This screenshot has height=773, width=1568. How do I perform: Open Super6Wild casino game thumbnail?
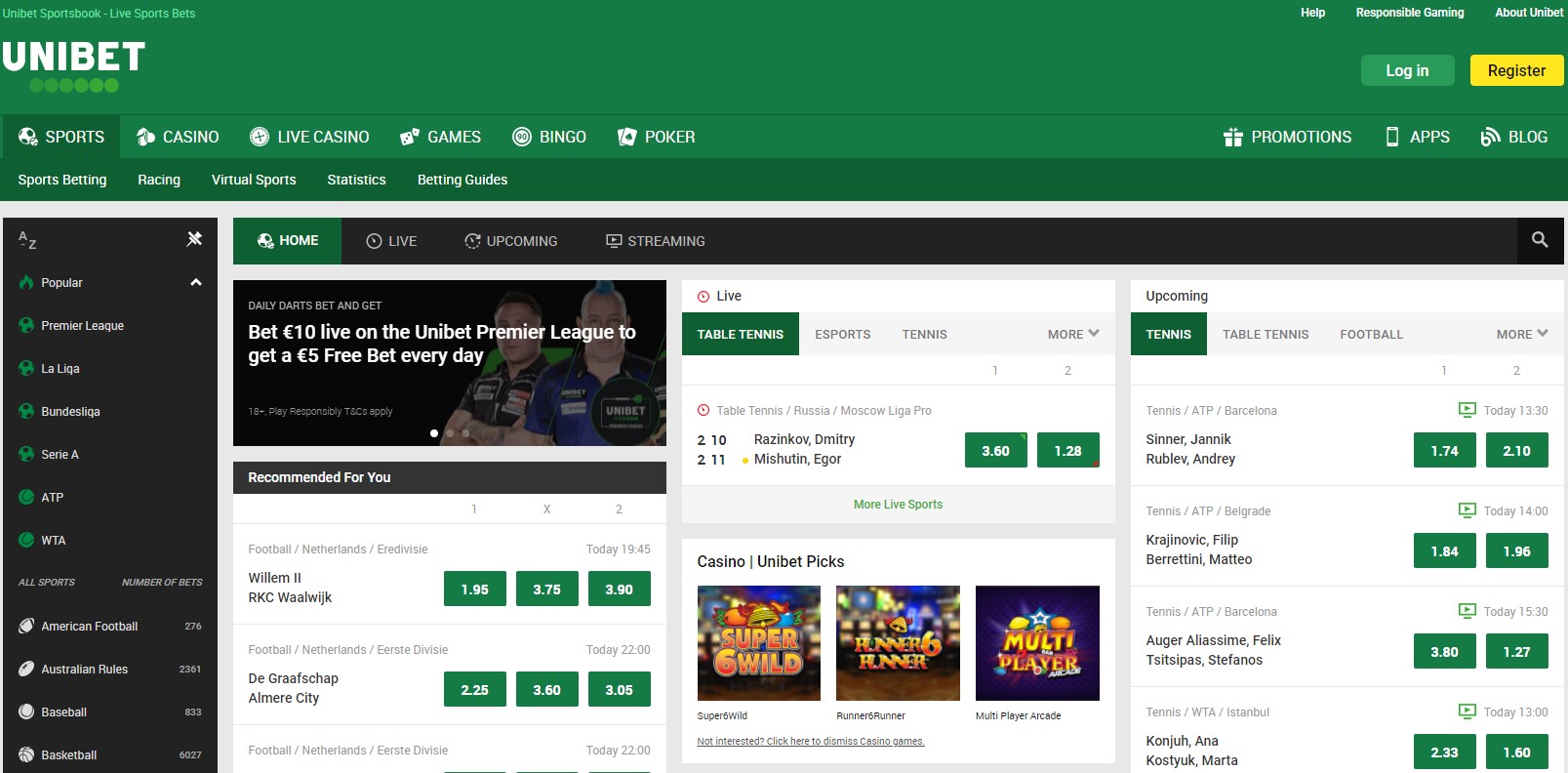point(759,643)
